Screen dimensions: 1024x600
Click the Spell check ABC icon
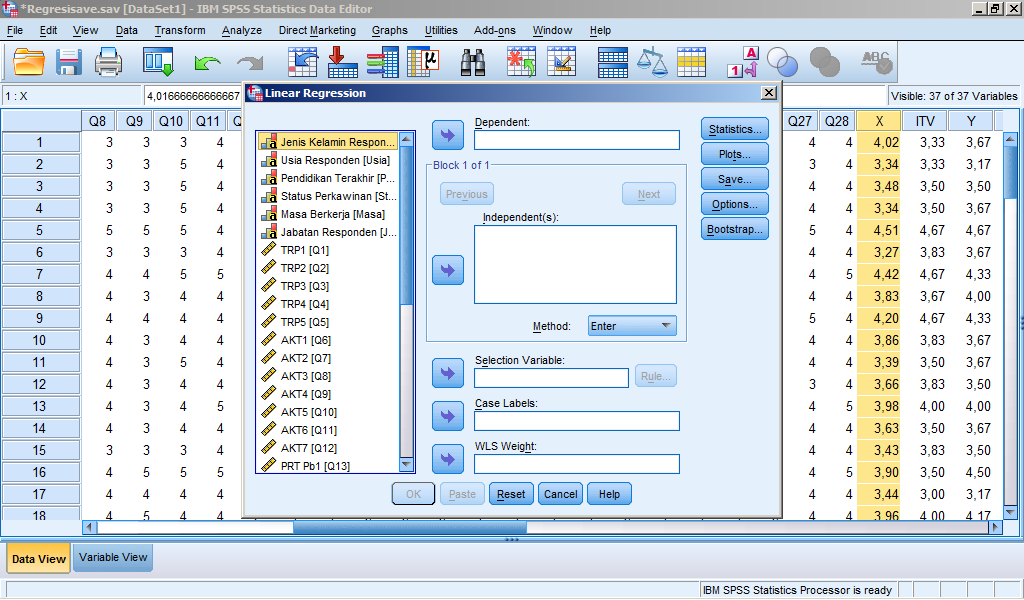[876, 63]
